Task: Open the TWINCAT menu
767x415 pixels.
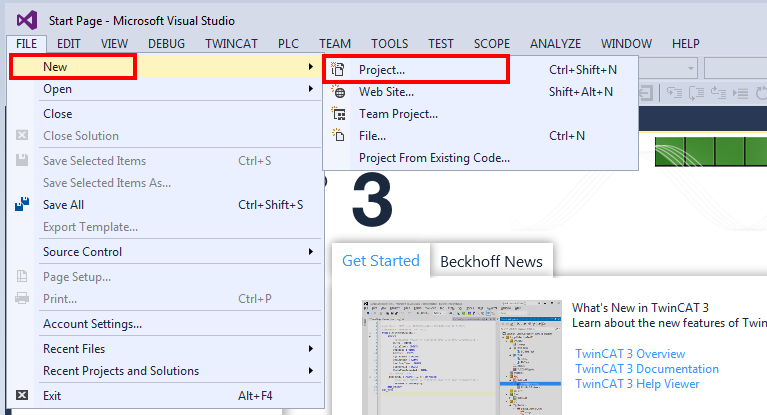Action: [231, 44]
